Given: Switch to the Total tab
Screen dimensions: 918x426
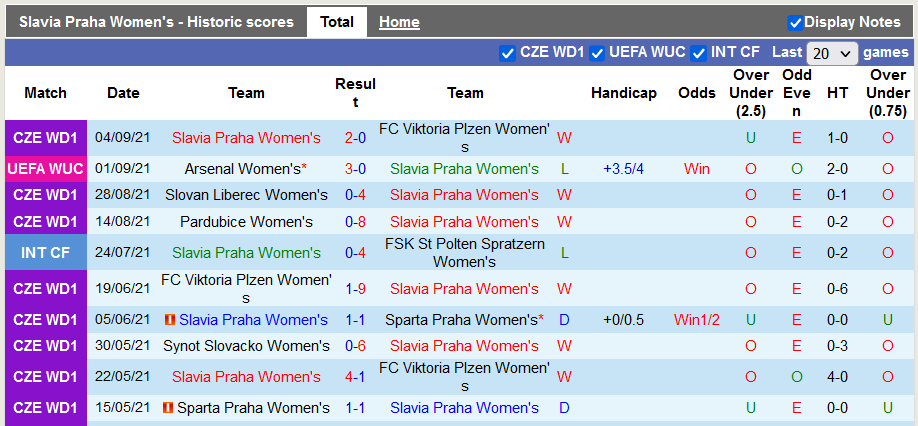Looking at the screenshot, I should 337,22.
